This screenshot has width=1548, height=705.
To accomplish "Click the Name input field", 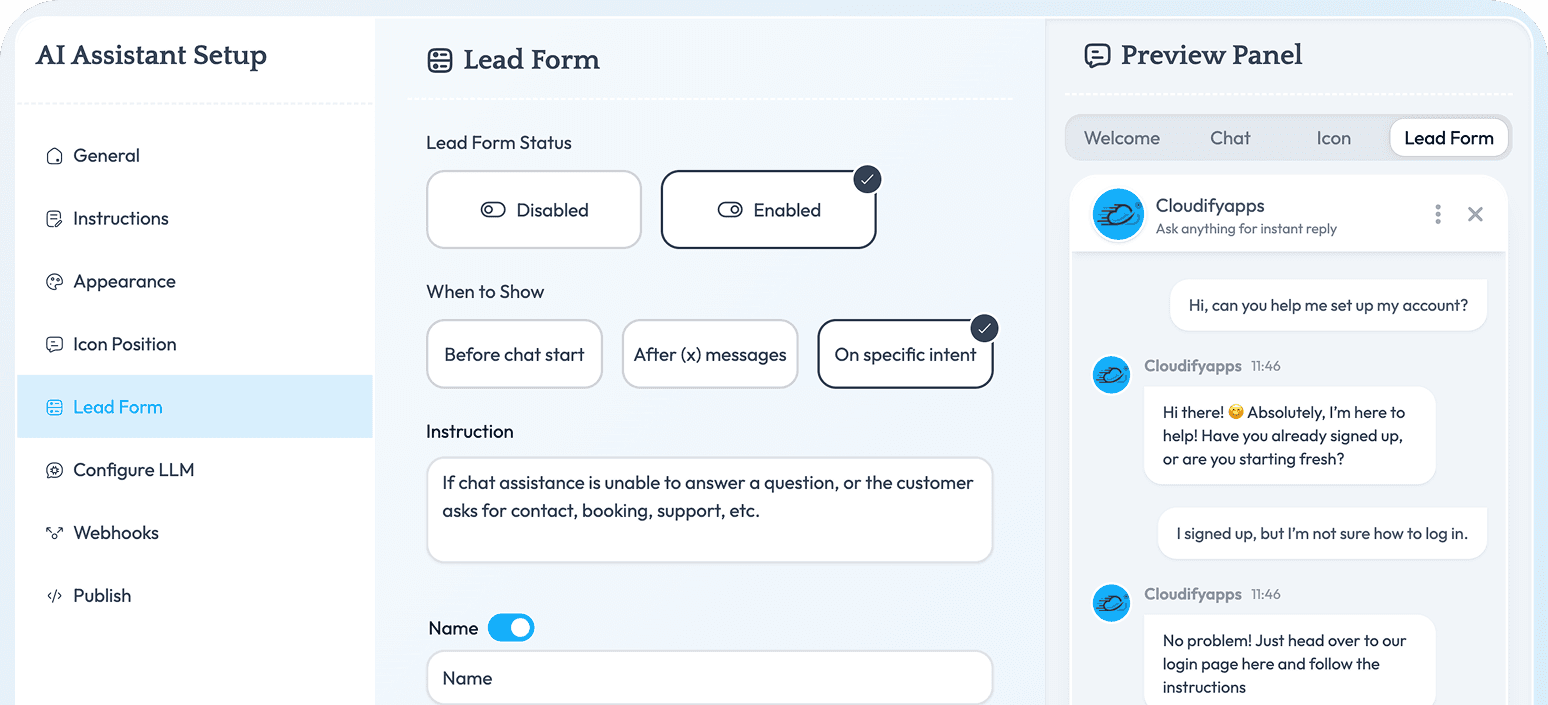I will (x=710, y=678).
